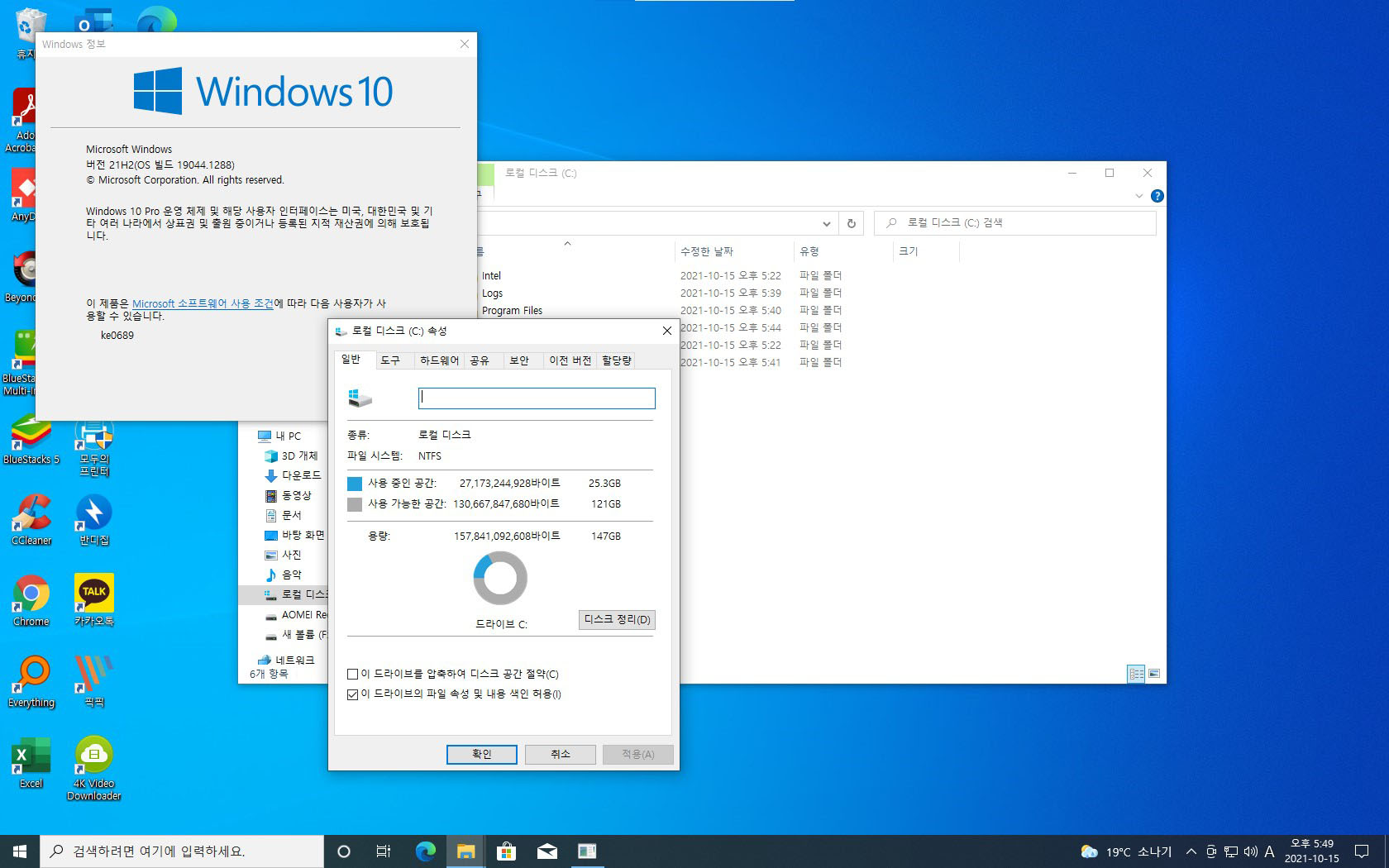This screenshot has height=868, width=1389.
Task: Open the 할당량 tab
Action: pos(617,360)
